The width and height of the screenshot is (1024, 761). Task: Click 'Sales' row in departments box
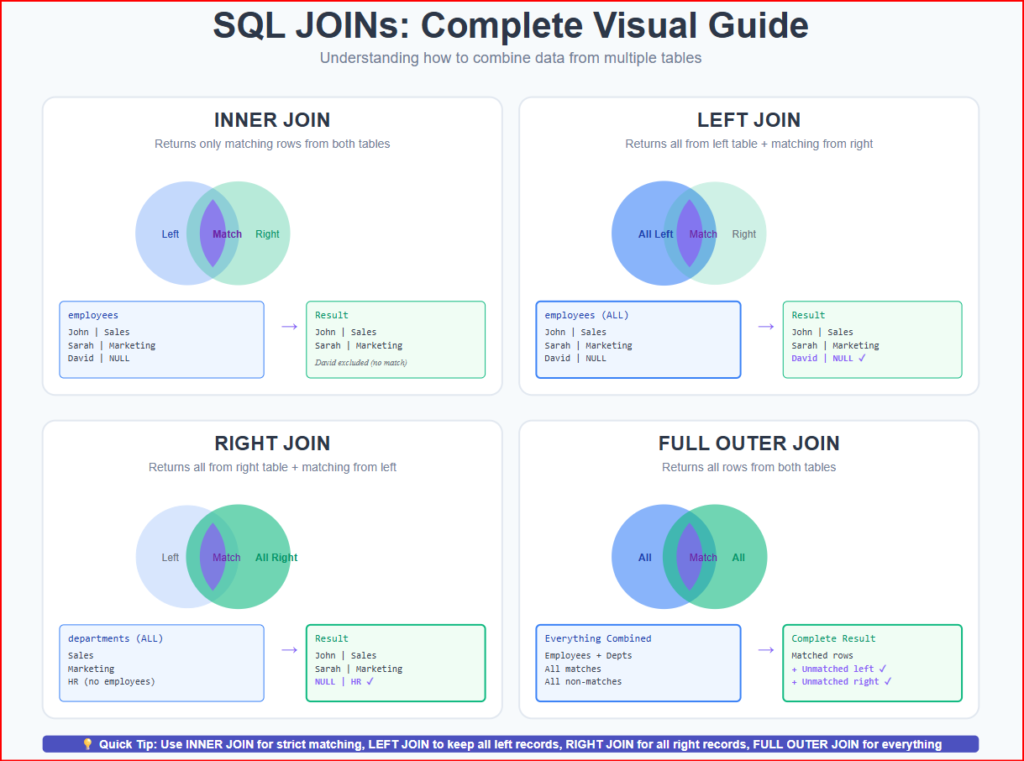(x=81, y=655)
